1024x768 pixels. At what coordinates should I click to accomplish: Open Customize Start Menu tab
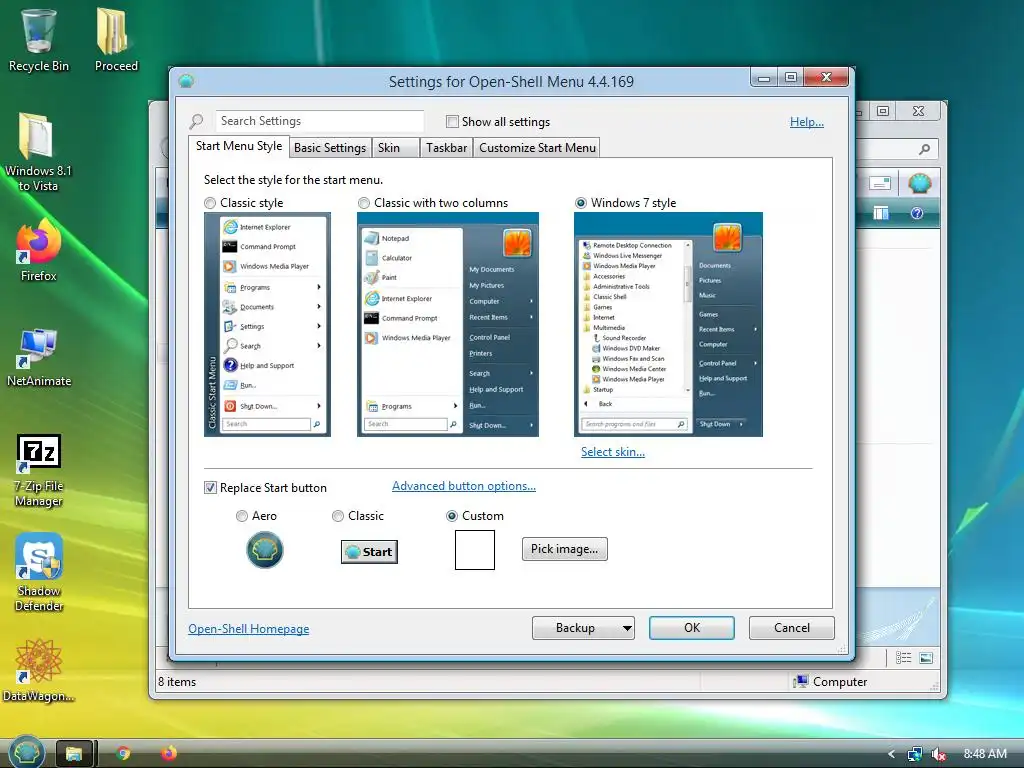coord(537,148)
